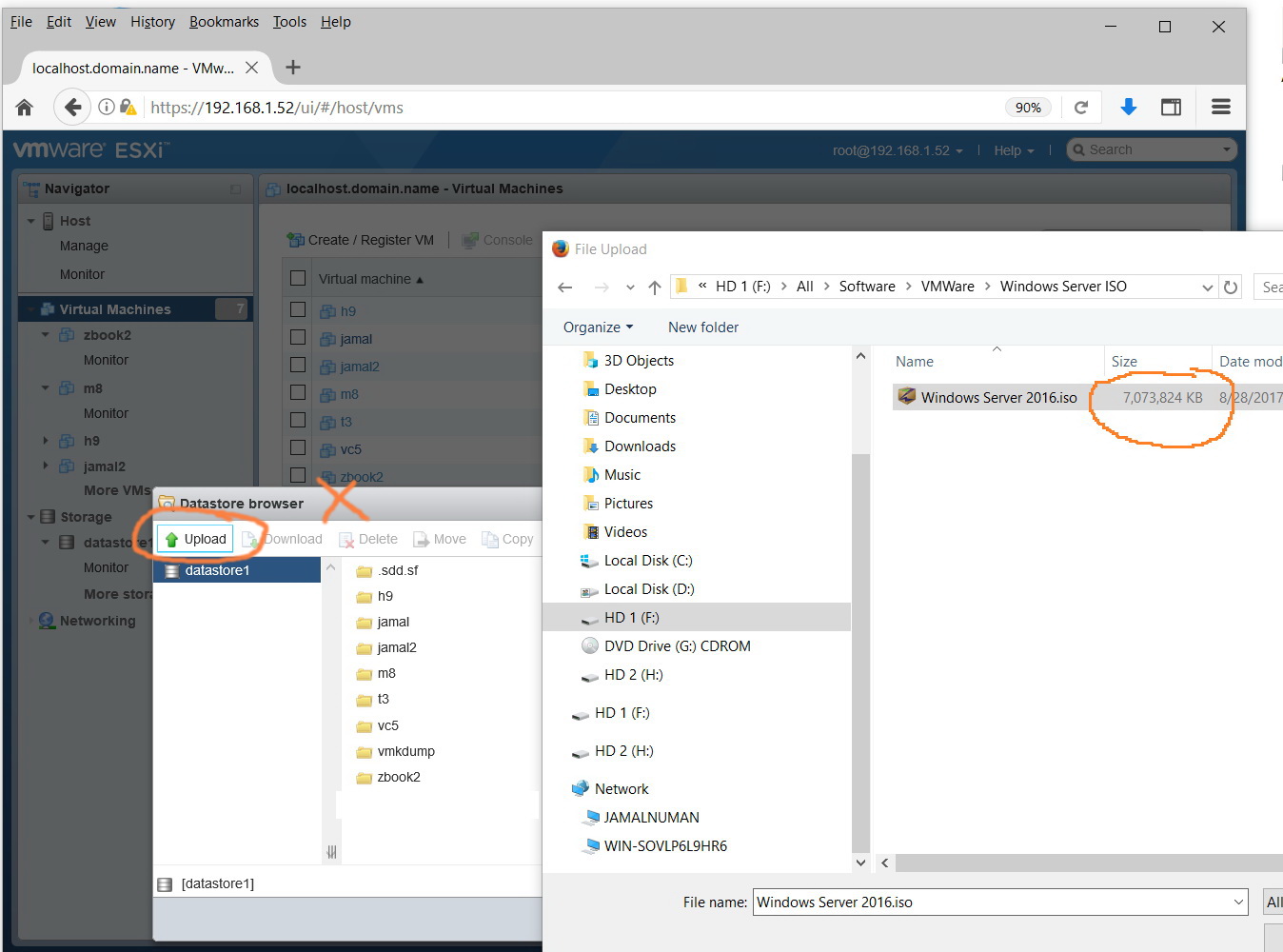Click the 90% zoom control in the address bar
1283x952 pixels.
(1028, 107)
